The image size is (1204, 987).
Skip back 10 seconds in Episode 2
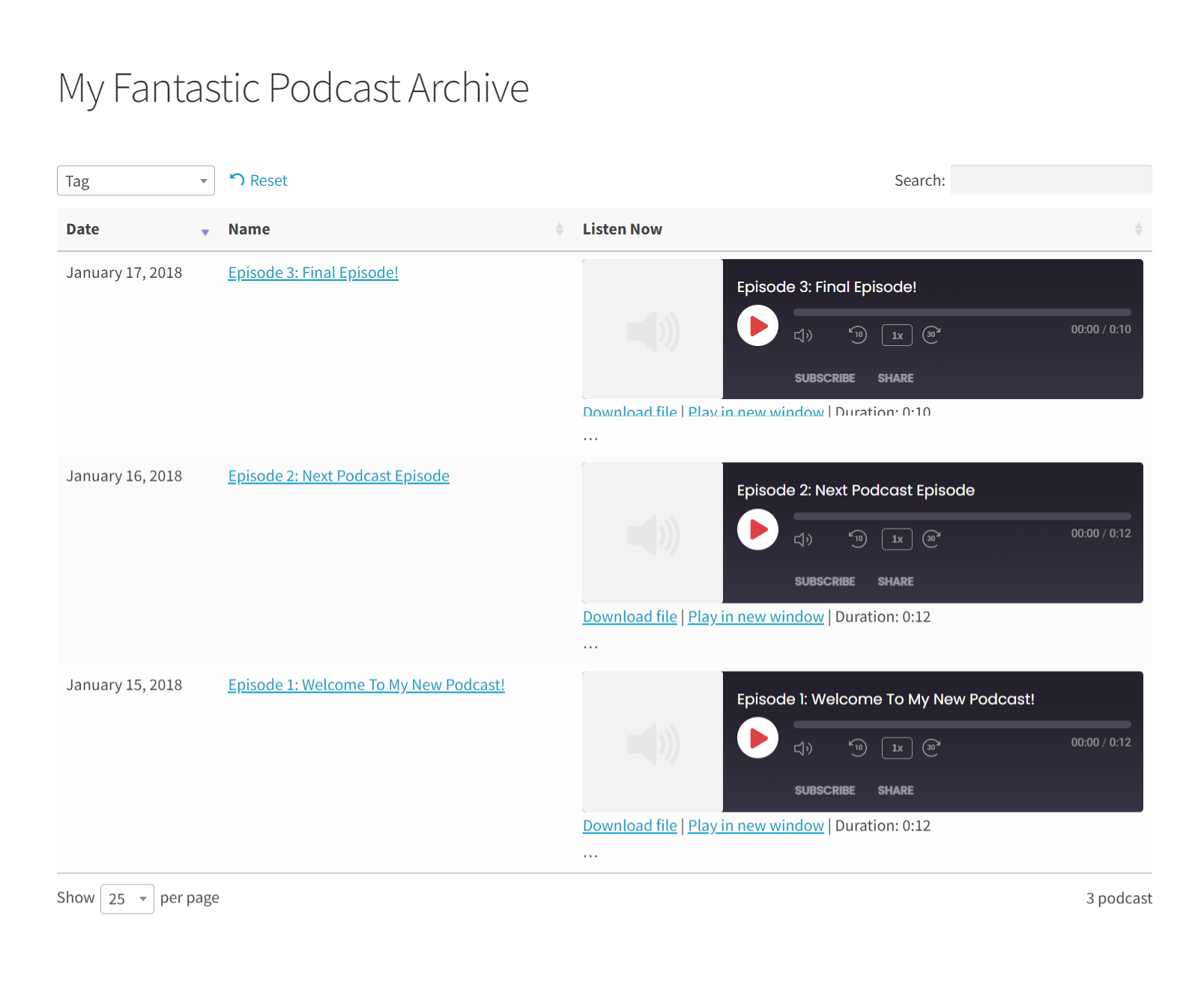(857, 538)
